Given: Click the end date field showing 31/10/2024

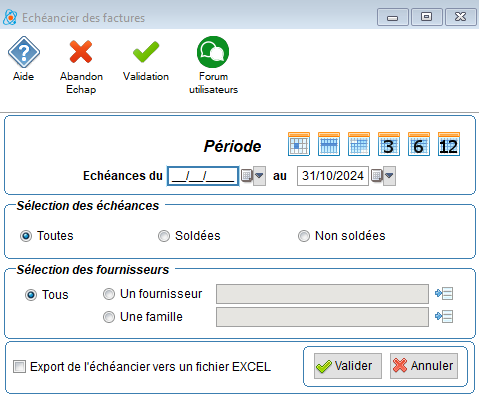Looking at the screenshot, I should (x=333, y=176).
